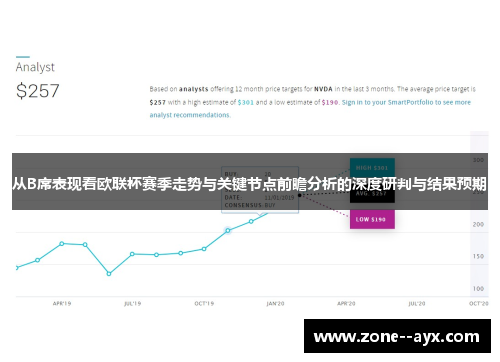500x362 pixels.
Task: Click the magenta '$190' low estimate text
Action: [330, 102]
